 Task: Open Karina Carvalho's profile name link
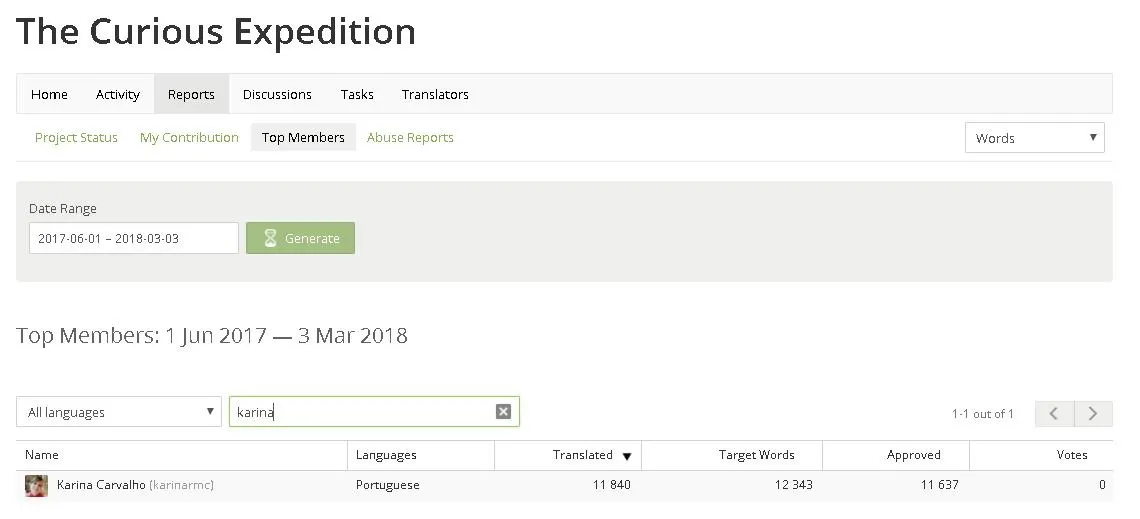point(101,485)
